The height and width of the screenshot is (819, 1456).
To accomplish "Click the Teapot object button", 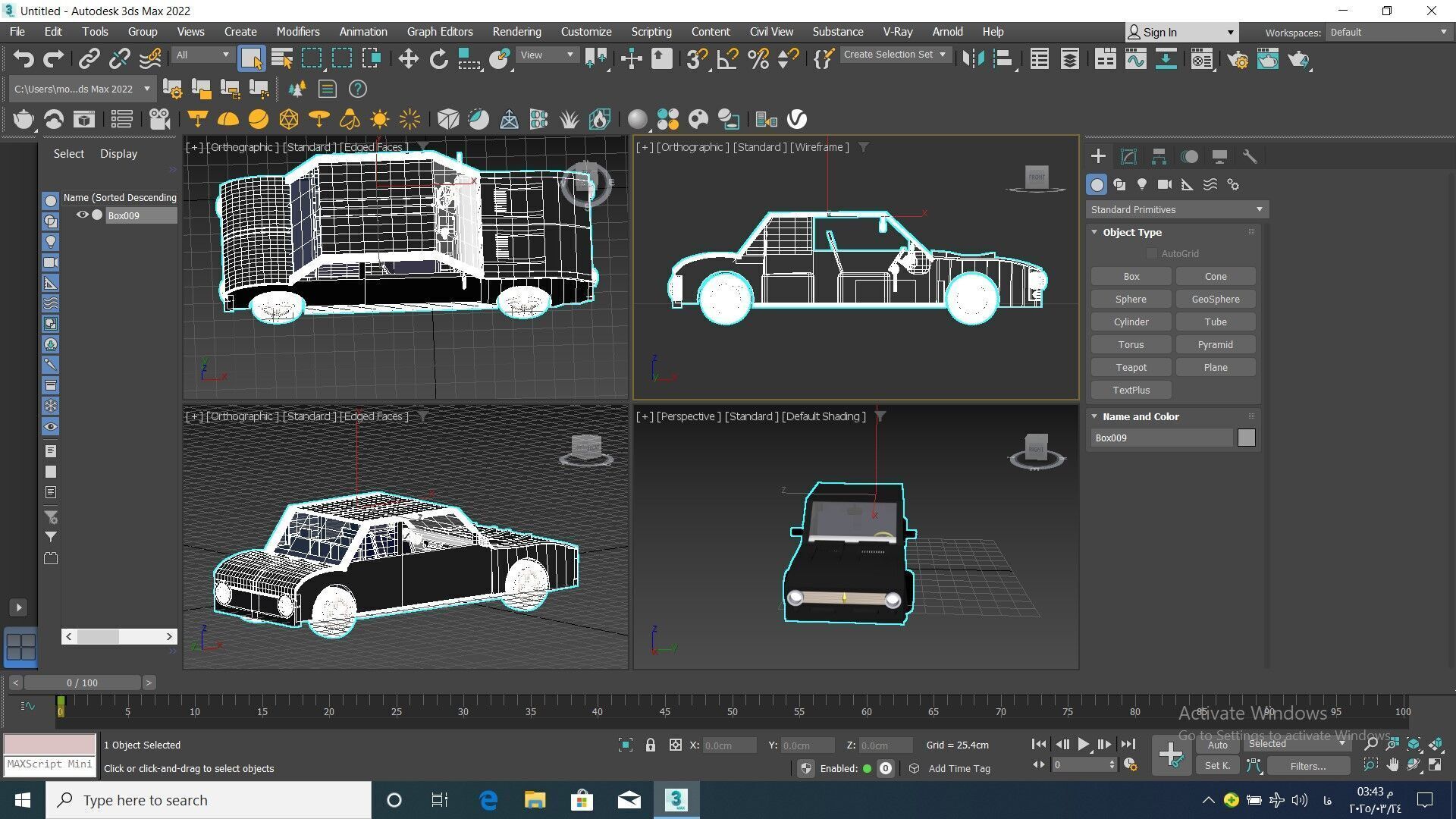I will [x=1131, y=367].
